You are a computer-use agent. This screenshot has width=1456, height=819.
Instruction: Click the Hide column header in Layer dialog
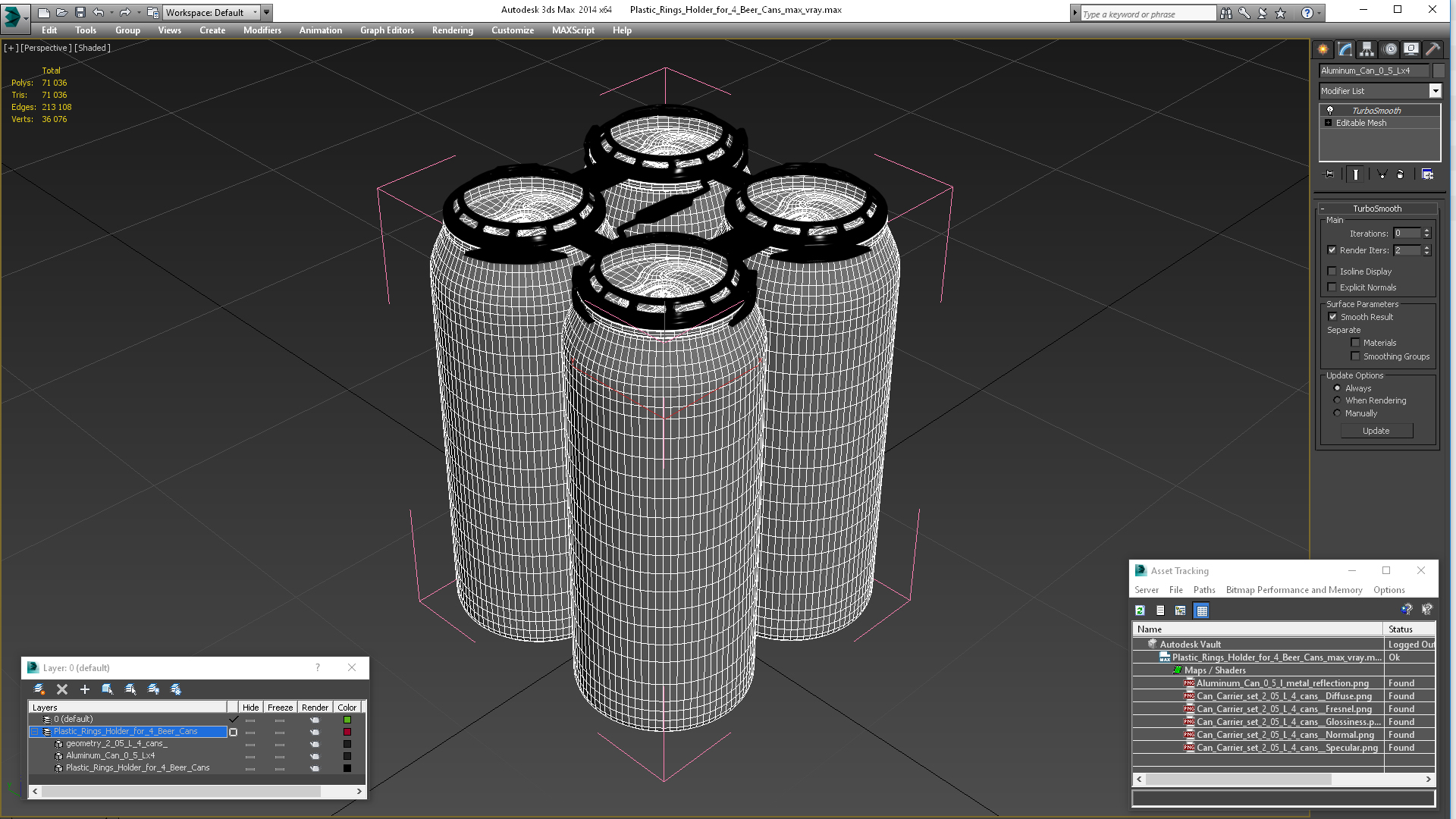coord(250,707)
